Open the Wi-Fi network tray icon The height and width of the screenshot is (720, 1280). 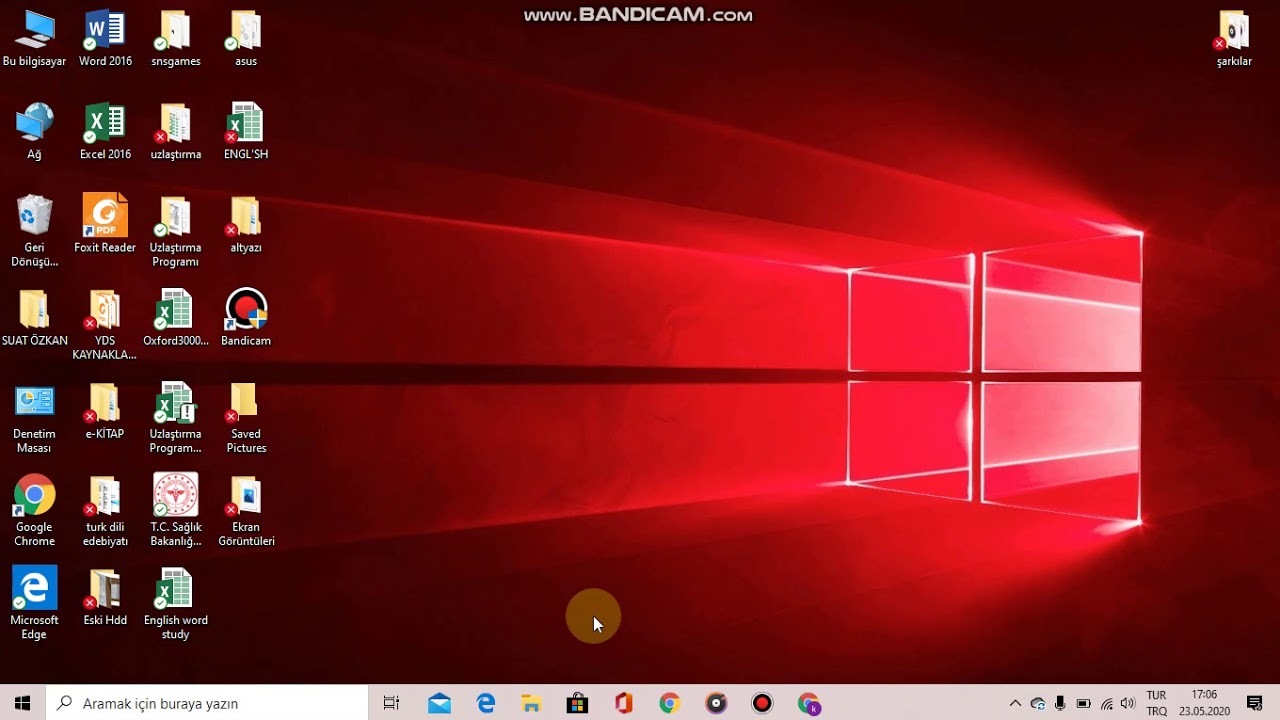tap(1106, 703)
